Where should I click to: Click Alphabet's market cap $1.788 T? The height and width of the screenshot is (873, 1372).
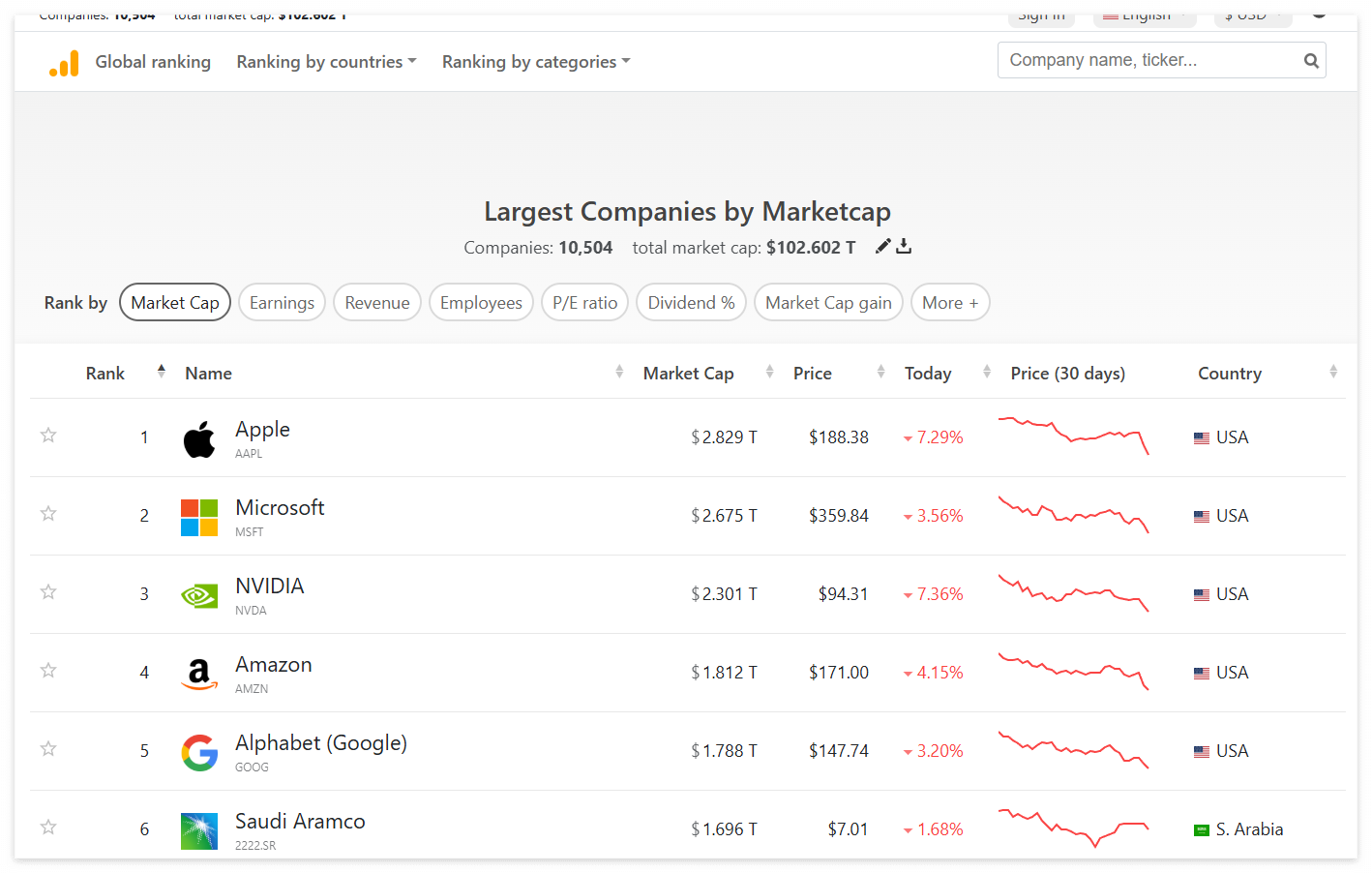pyautogui.click(x=724, y=751)
